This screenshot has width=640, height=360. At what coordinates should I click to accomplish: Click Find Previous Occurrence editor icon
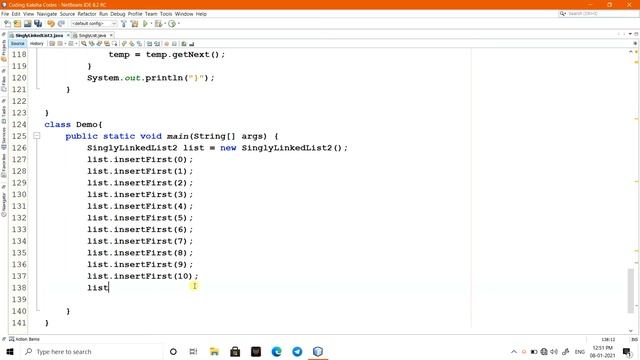point(92,44)
